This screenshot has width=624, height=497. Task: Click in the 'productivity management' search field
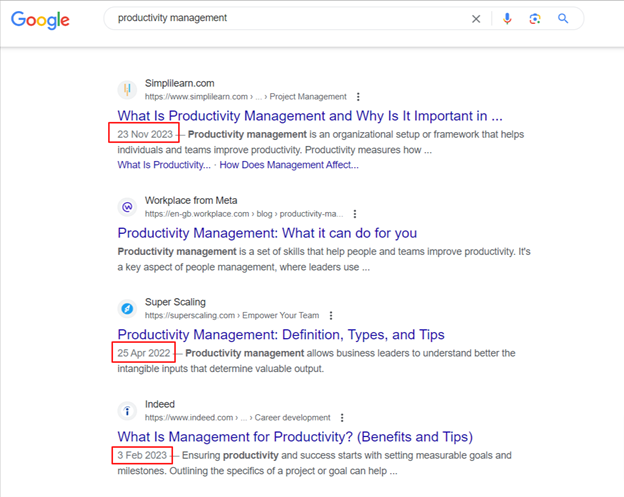click(x=291, y=18)
